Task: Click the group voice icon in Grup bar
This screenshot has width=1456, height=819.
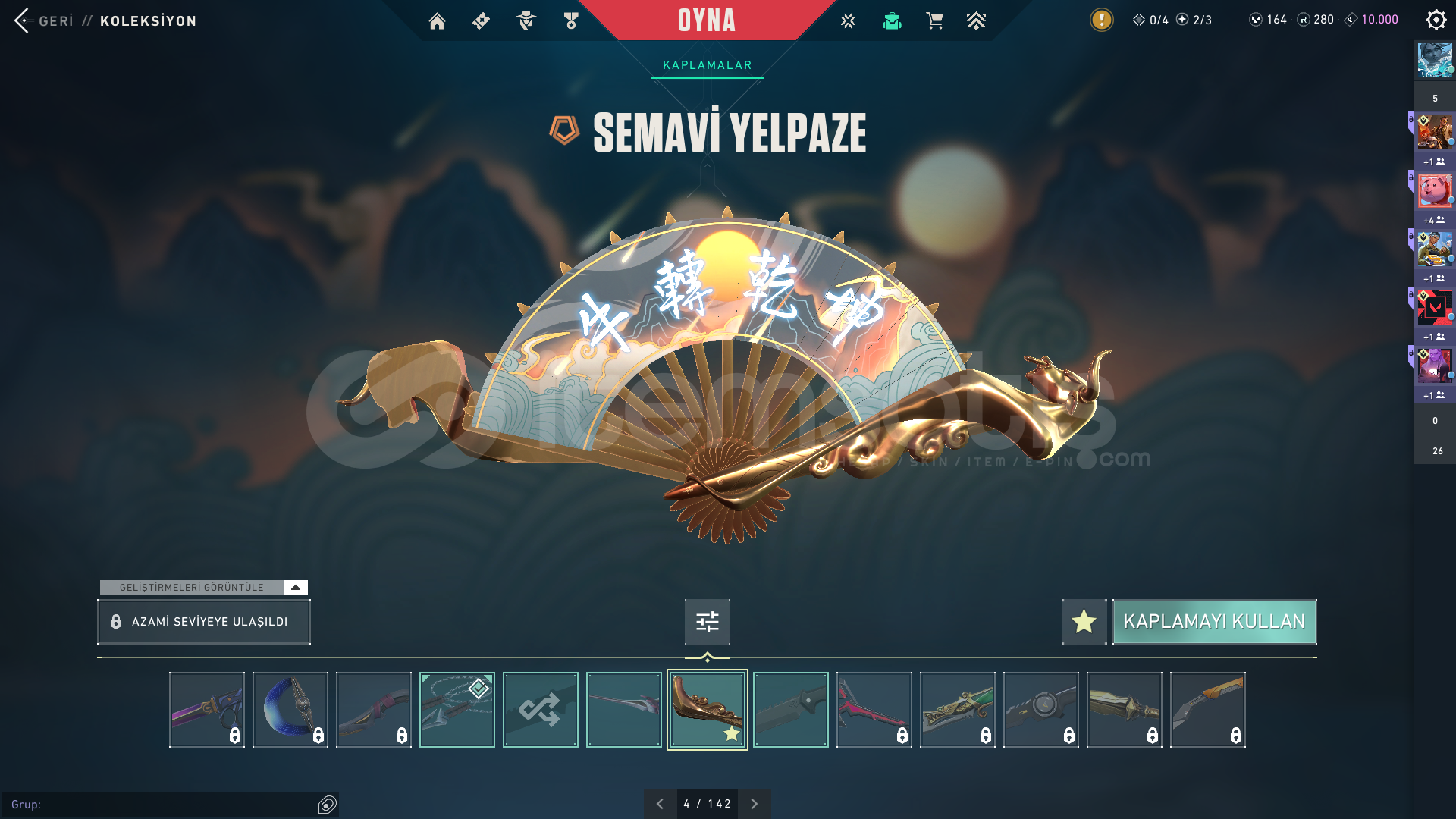Action: pyautogui.click(x=327, y=805)
